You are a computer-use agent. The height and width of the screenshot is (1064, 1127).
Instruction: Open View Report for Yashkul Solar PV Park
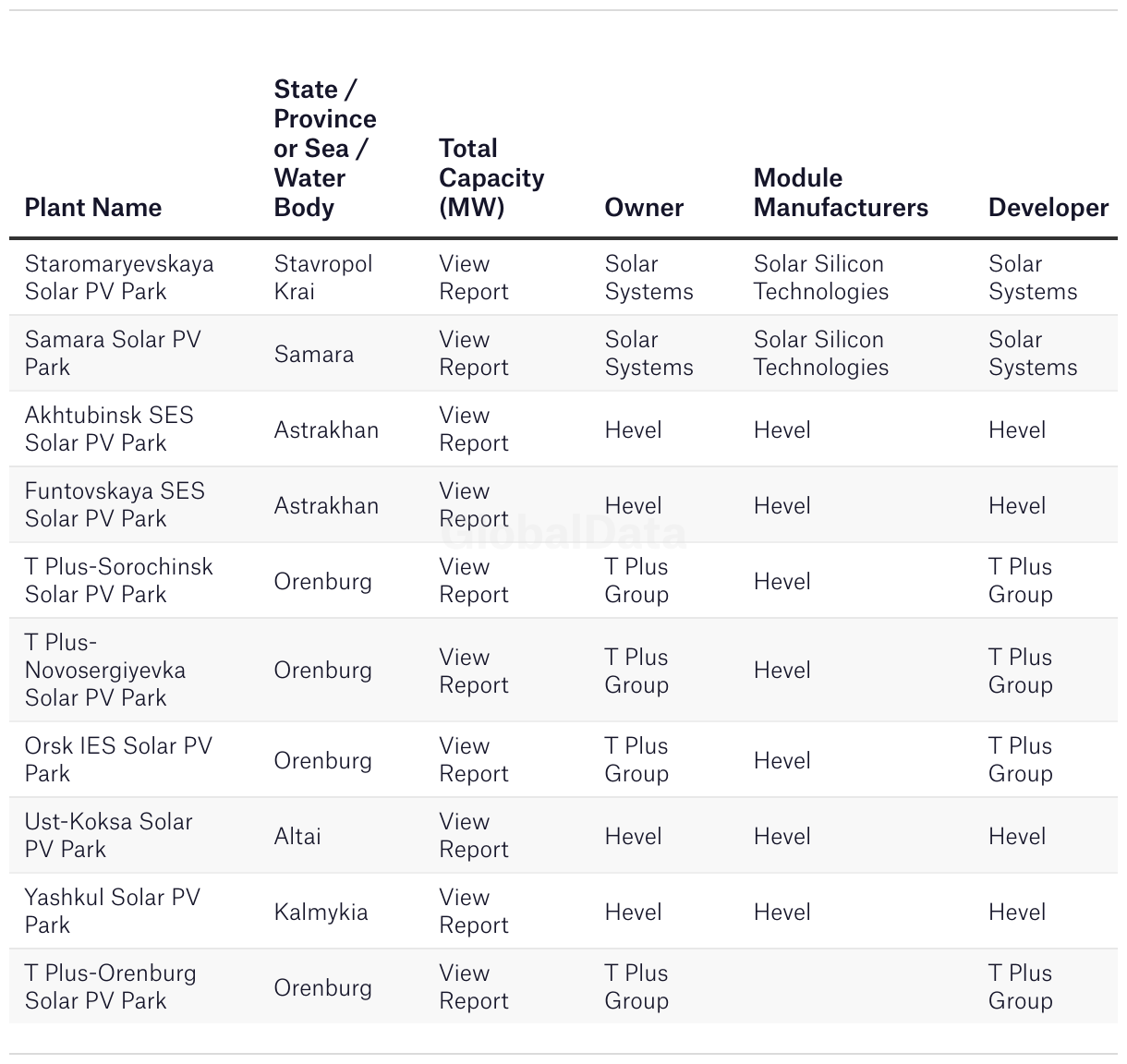click(474, 911)
